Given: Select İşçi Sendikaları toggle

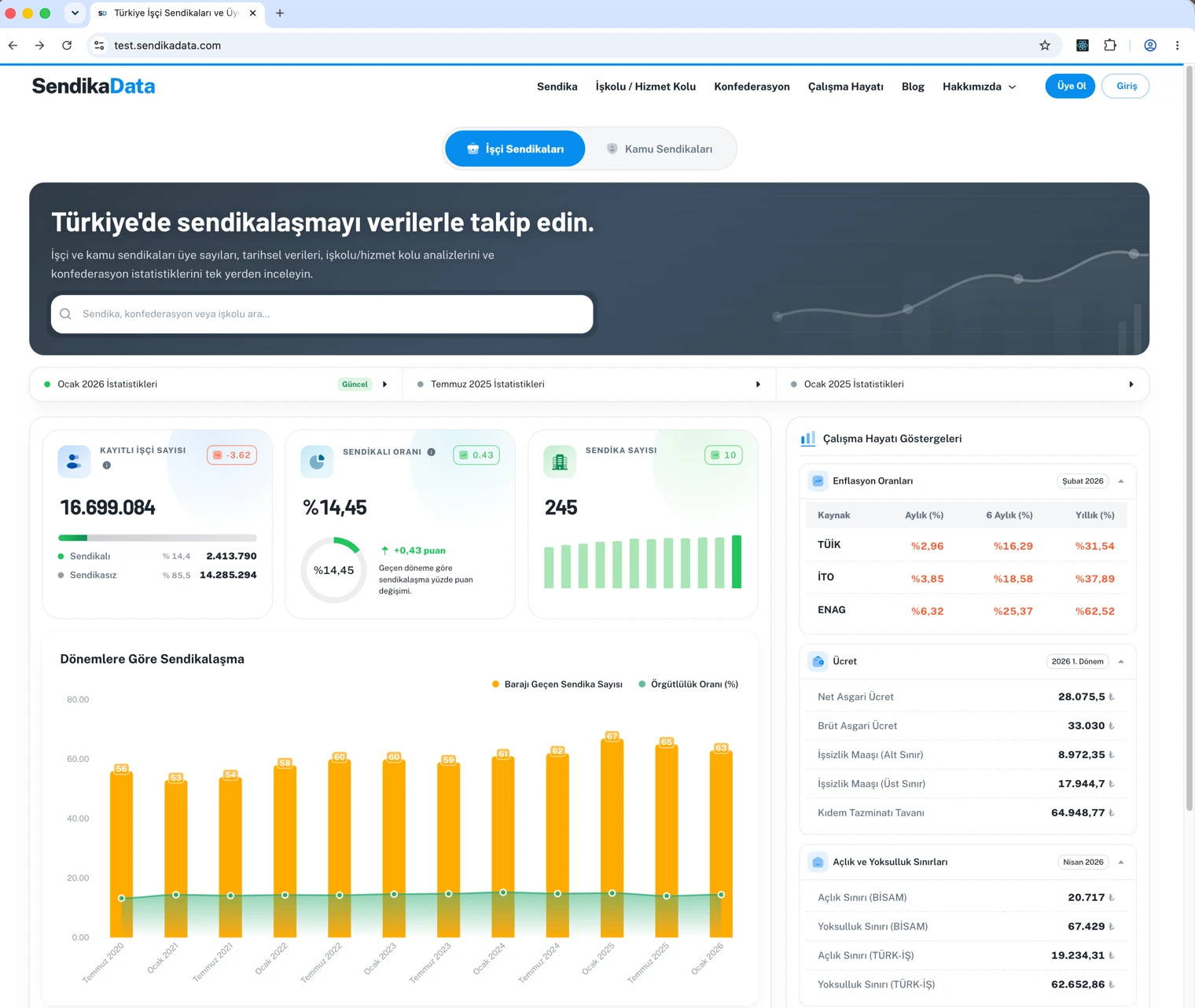Looking at the screenshot, I should pyautogui.click(x=515, y=149).
